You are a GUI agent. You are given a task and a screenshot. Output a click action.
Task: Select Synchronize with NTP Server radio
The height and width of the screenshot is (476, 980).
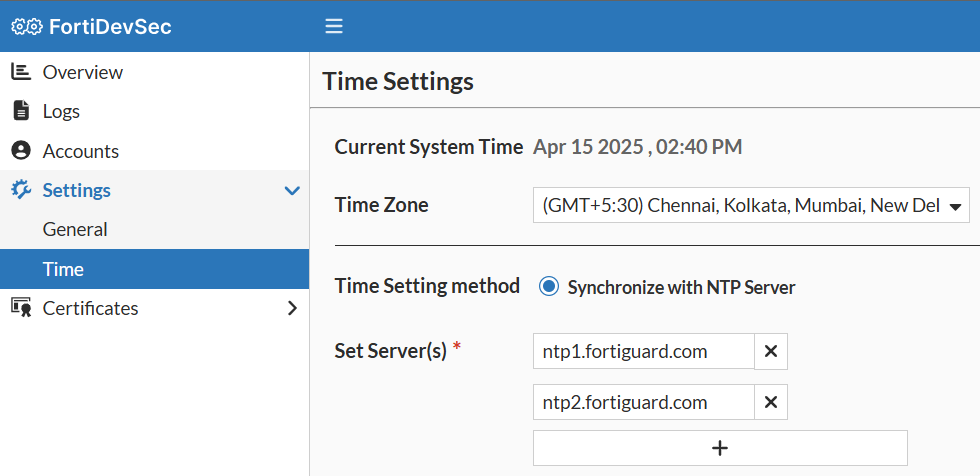548,287
